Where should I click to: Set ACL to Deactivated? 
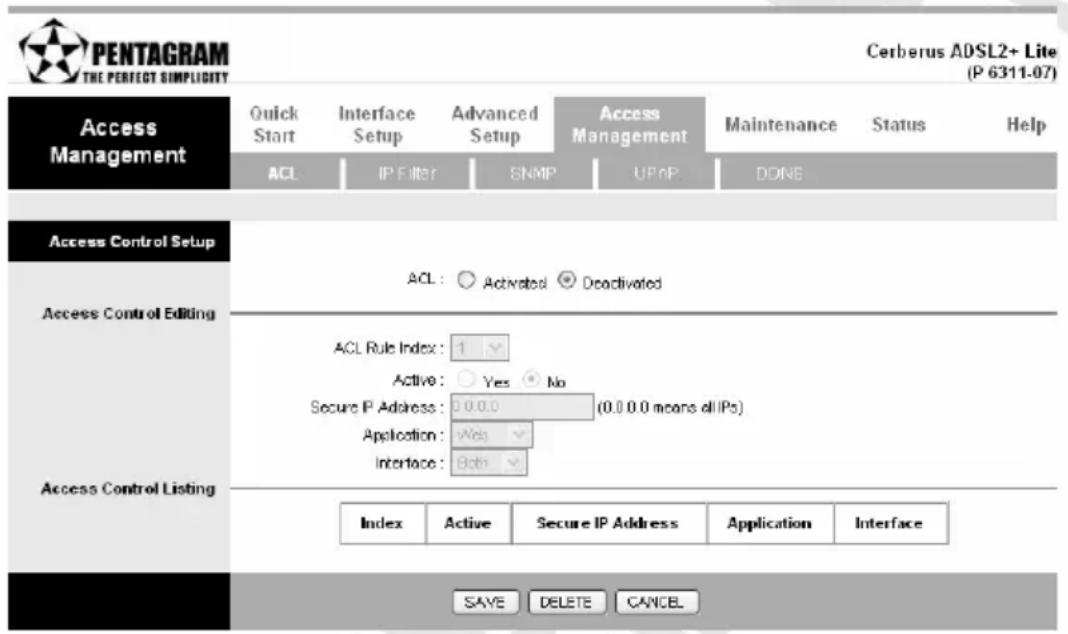click(x=567, y=280)
